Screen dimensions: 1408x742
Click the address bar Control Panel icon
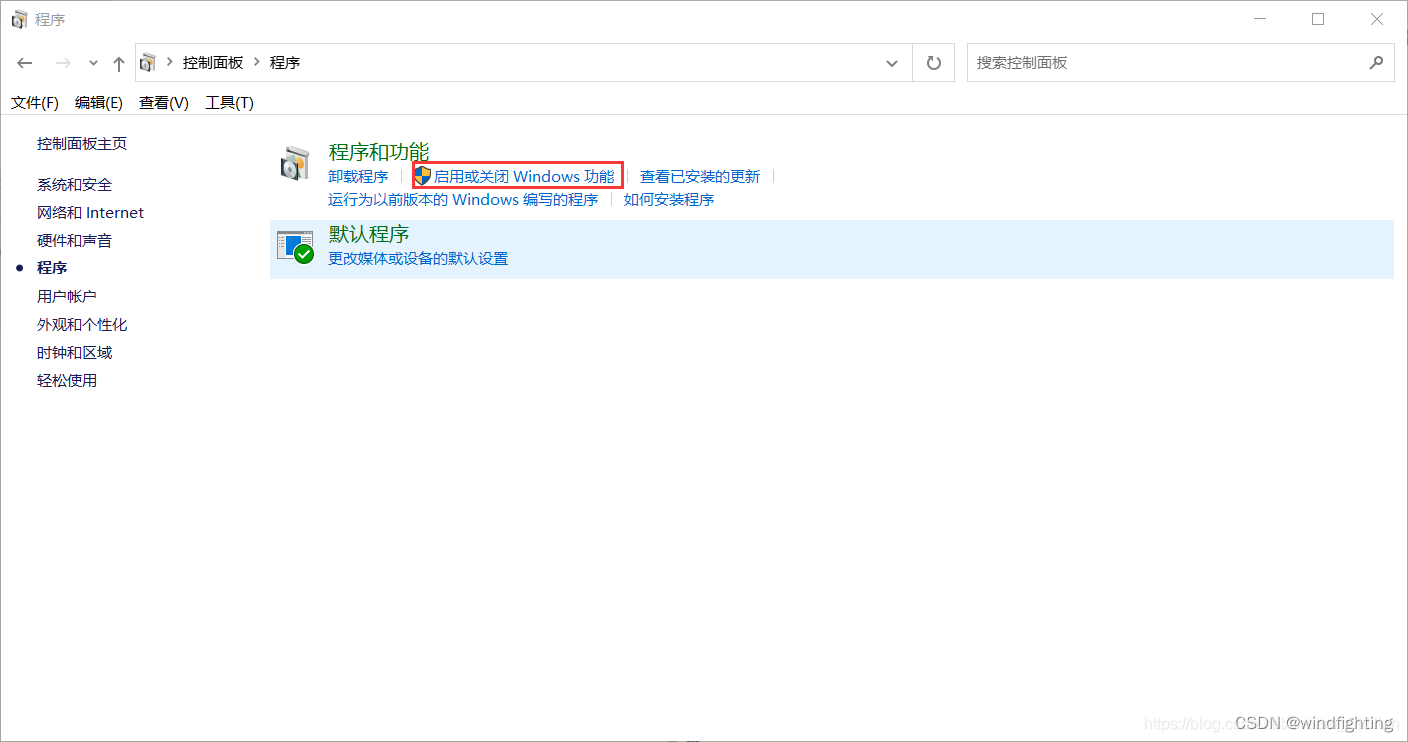pos(148,62)
